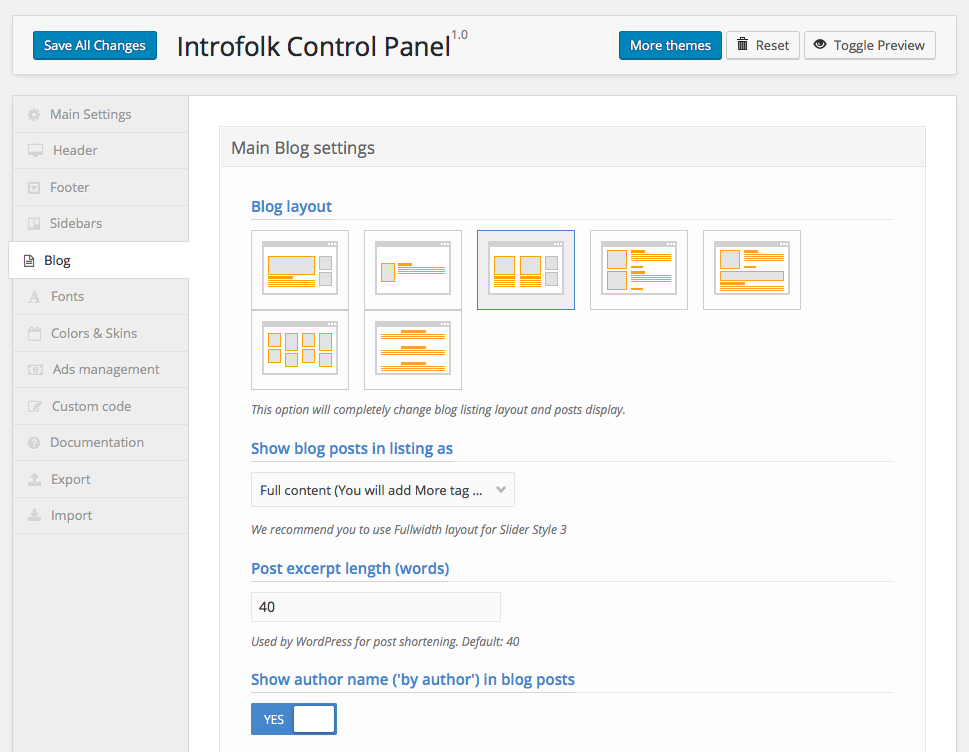Open the blog posts listing dropdown
Screen dimensions: 969x752
[382, 490]
